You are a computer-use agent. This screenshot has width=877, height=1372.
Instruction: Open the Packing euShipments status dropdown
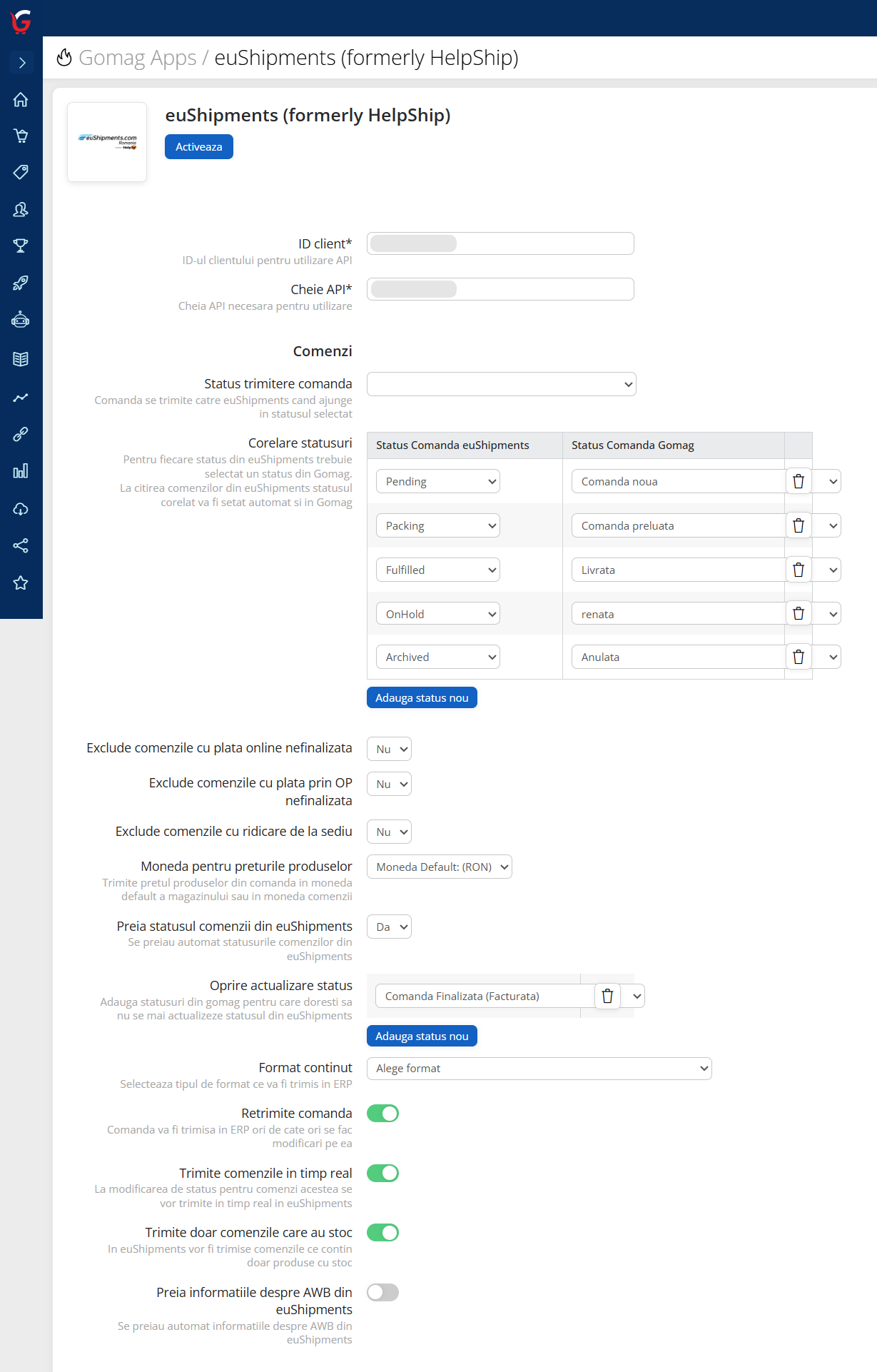tap(438, 525)
